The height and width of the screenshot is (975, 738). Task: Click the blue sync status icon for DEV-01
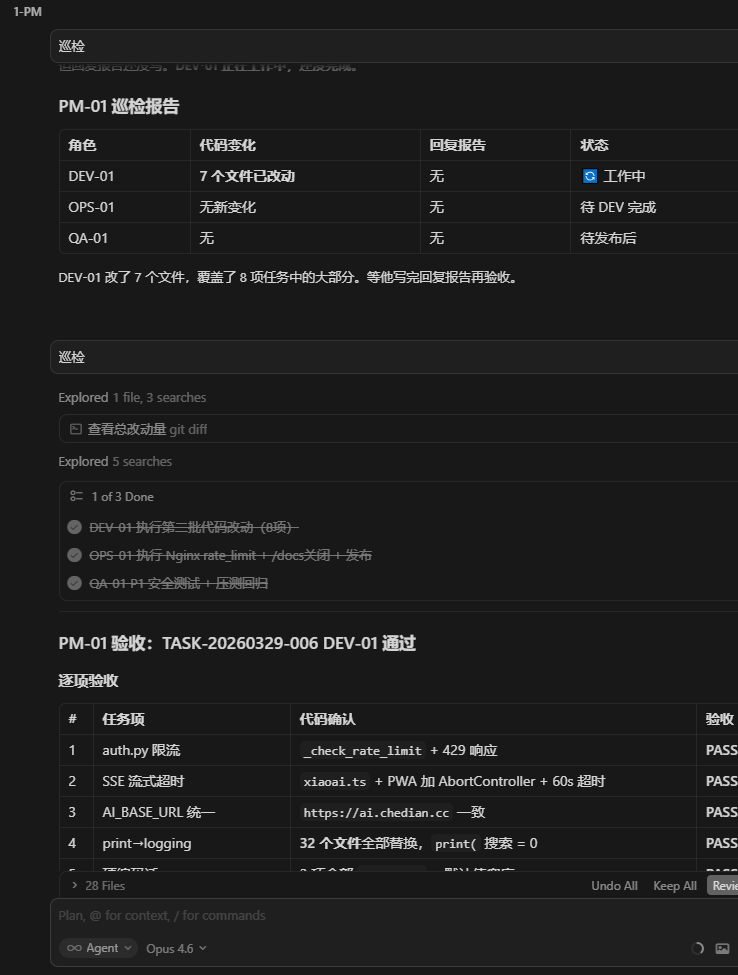tap(589, 176)
